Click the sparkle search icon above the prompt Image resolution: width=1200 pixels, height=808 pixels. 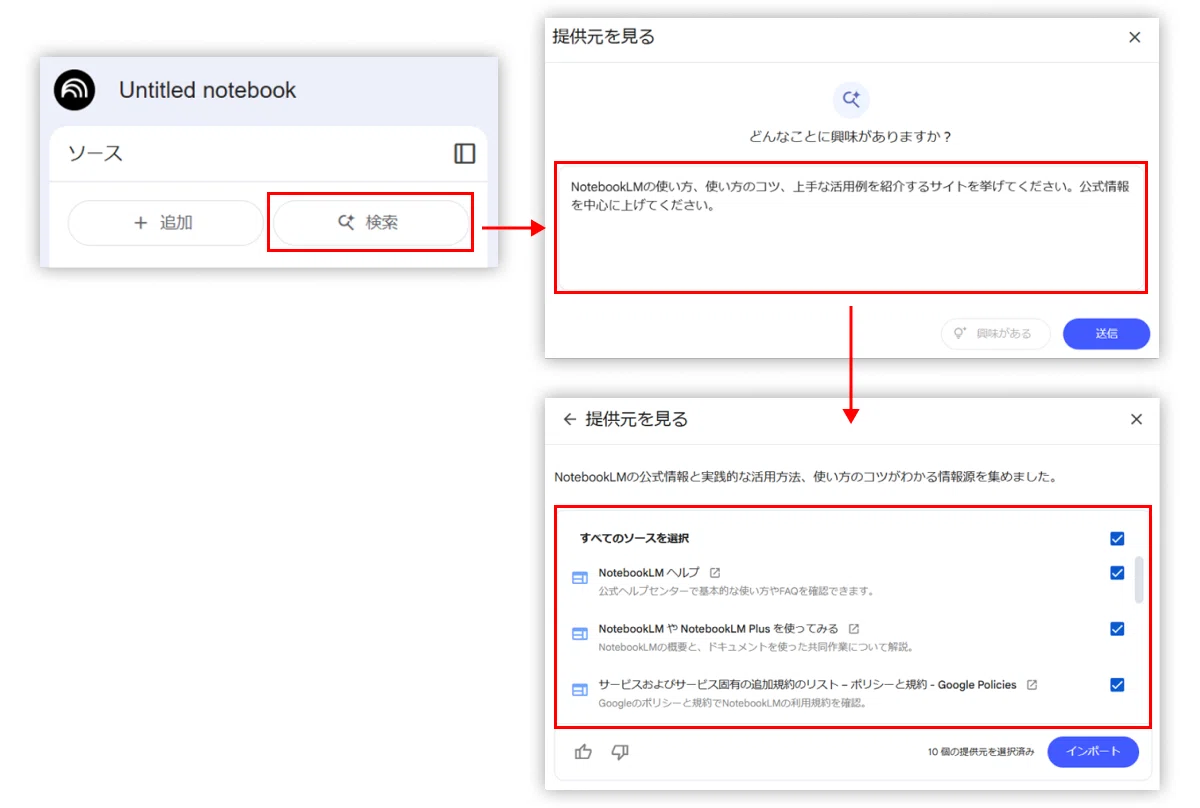pos(851,99)
